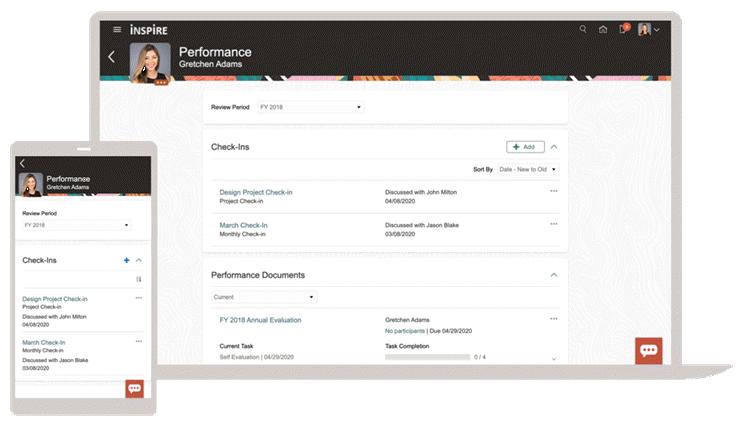Open the user avatar menu in the top right
This screenshot has height=427, width=743.
coord(648,30)
